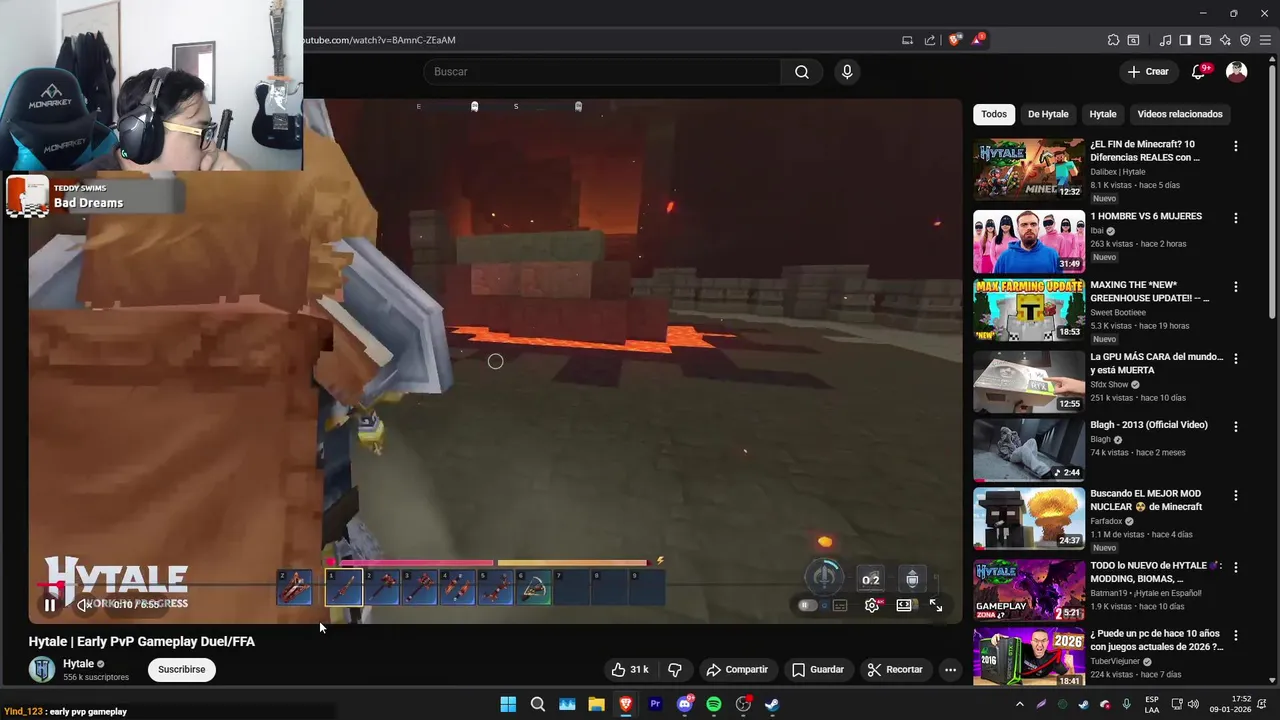Open options menu for '1 HOMBRE VS 6 MUJERES'
Screen dimensions: 1280x720
1236,218
